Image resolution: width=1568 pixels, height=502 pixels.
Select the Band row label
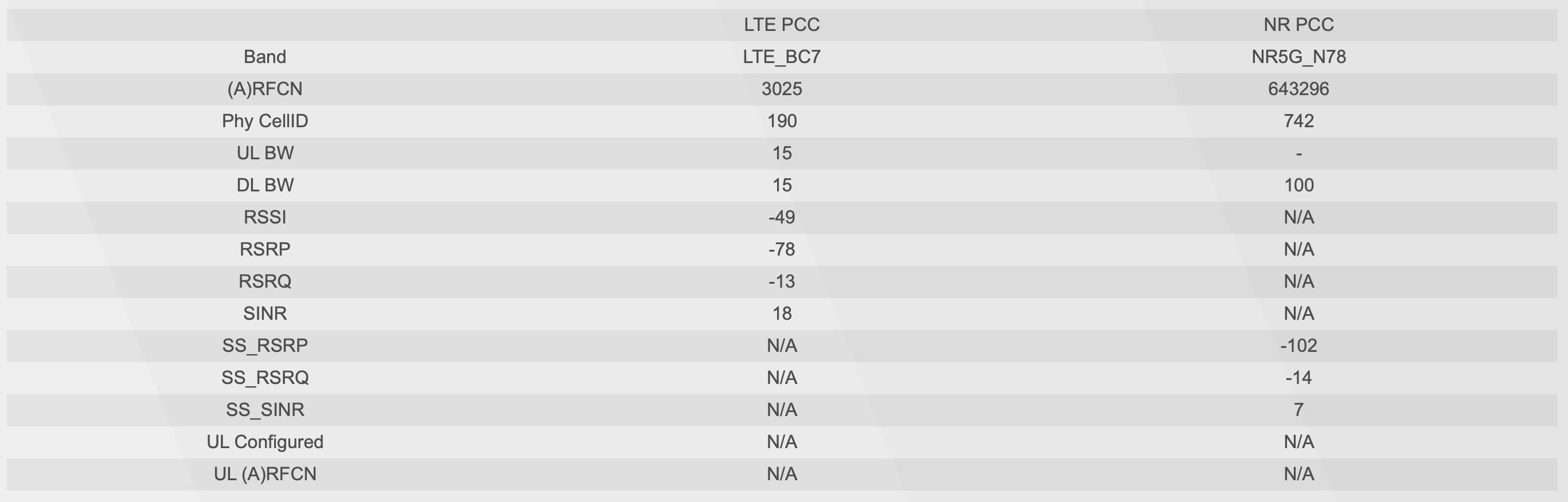pos(265,57)
